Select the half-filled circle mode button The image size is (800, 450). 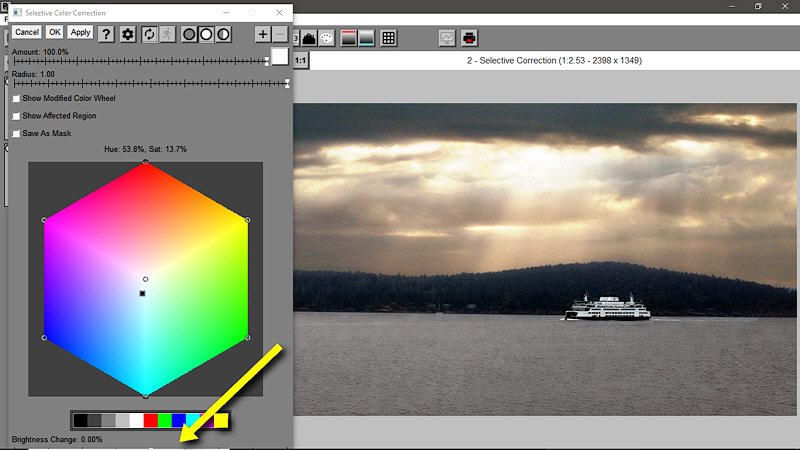[224, 34]
